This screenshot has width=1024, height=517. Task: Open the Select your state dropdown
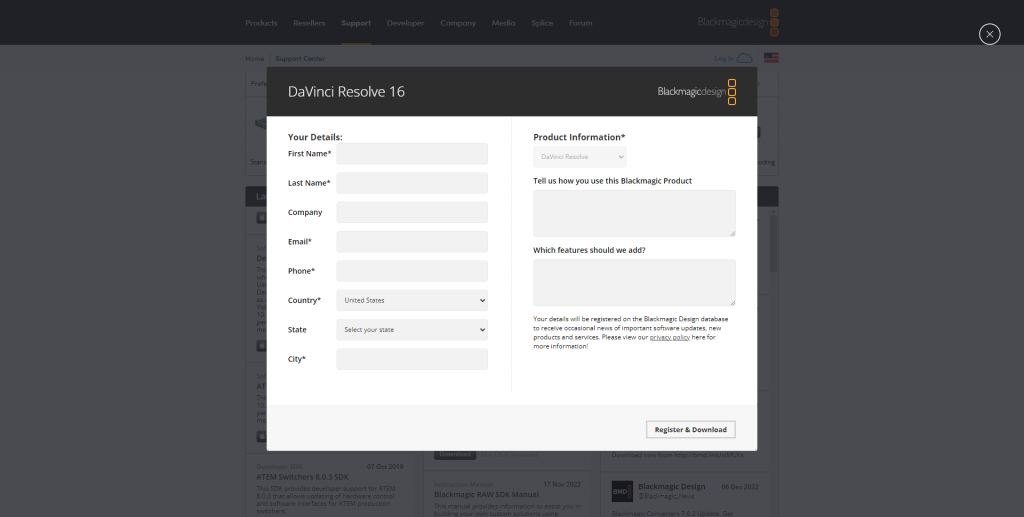pyautogui.click(x=412, y=330)
